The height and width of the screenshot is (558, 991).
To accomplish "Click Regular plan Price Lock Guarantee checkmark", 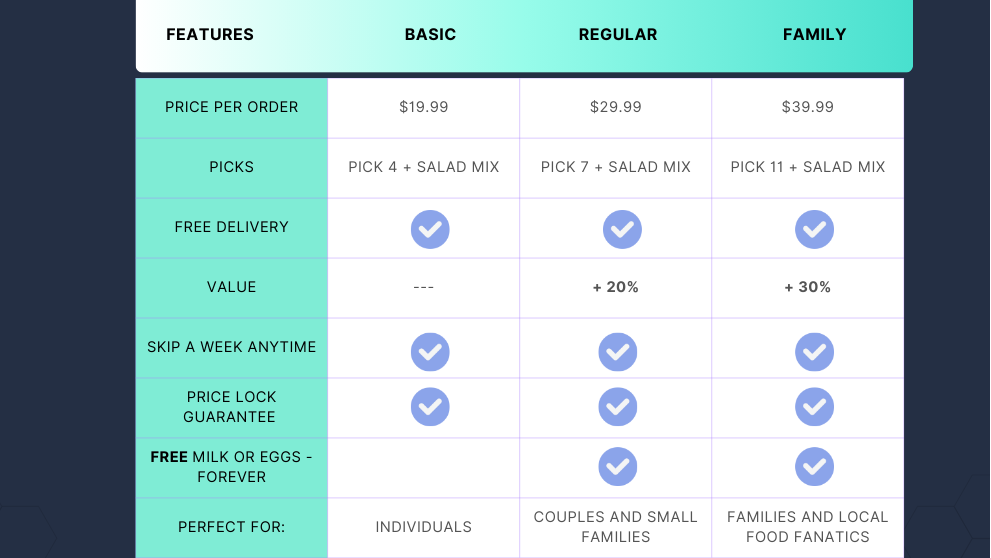I will pos(618,407).
